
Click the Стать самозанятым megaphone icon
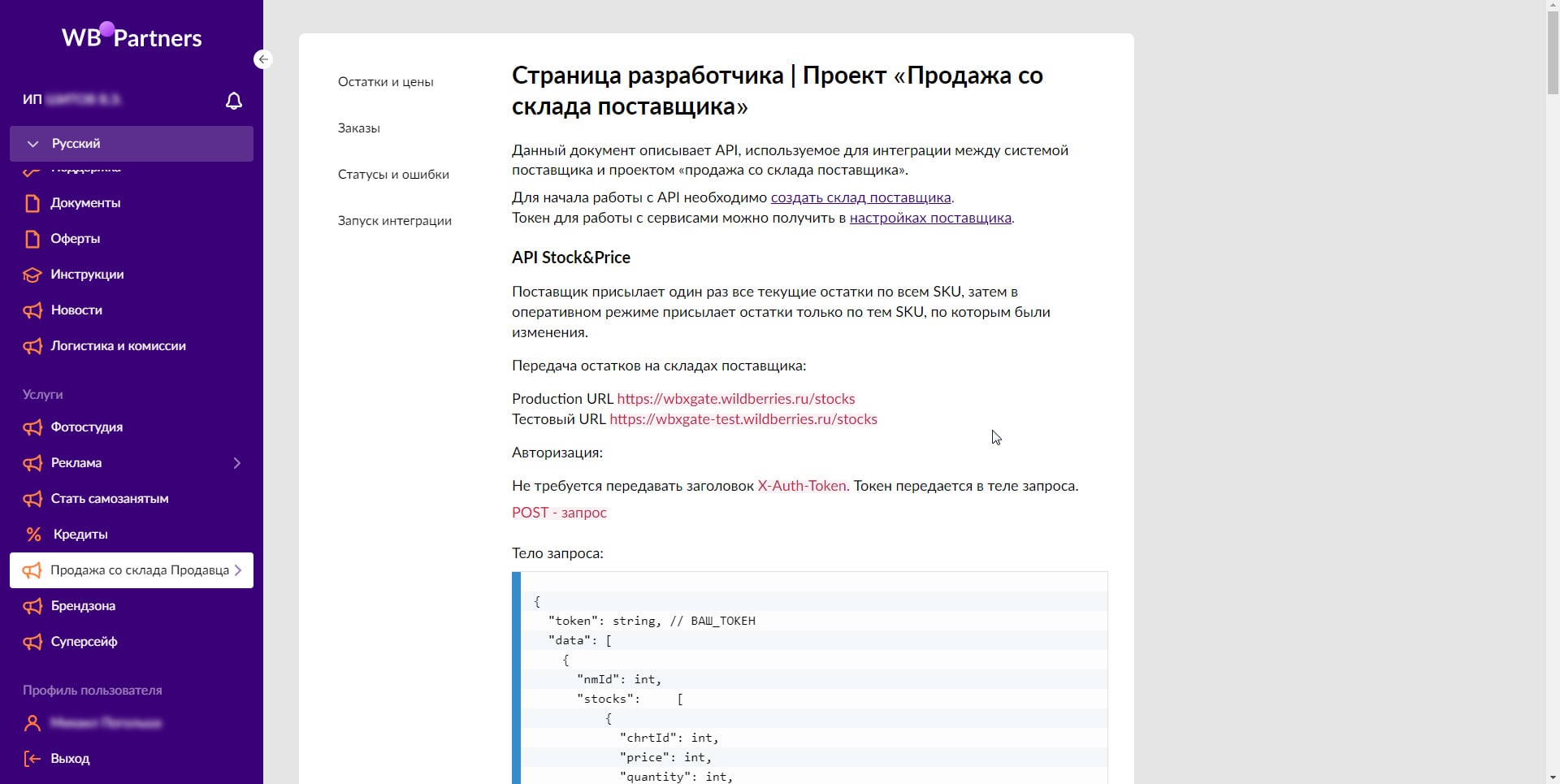tap(32, 499)
